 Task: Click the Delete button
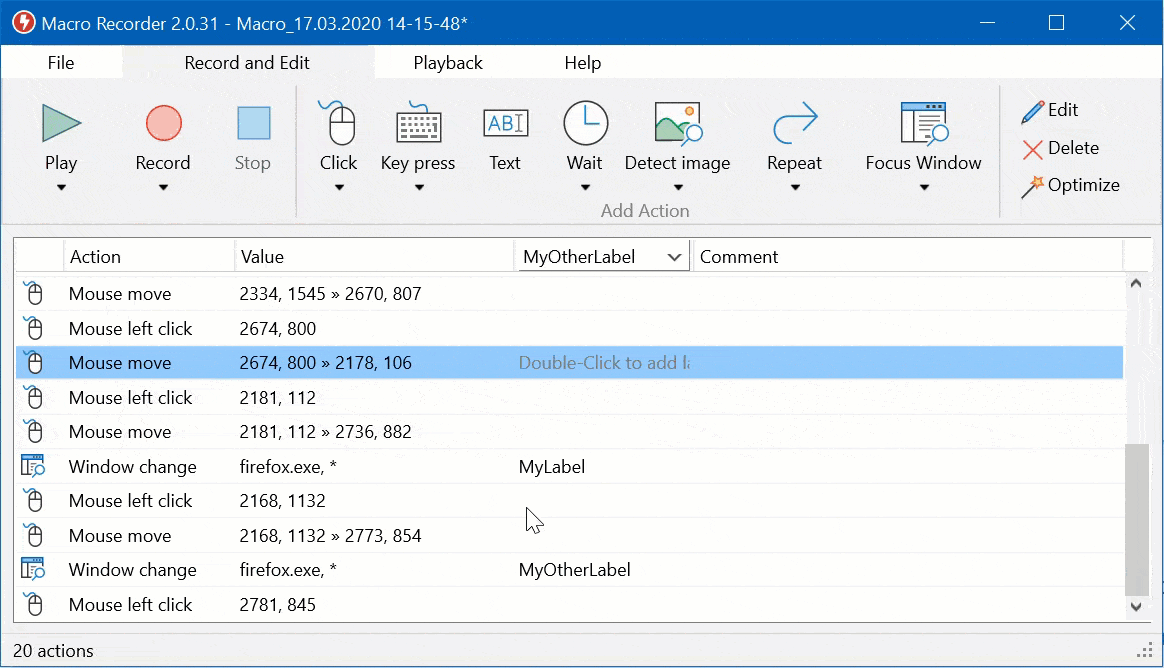[1061, 148]
